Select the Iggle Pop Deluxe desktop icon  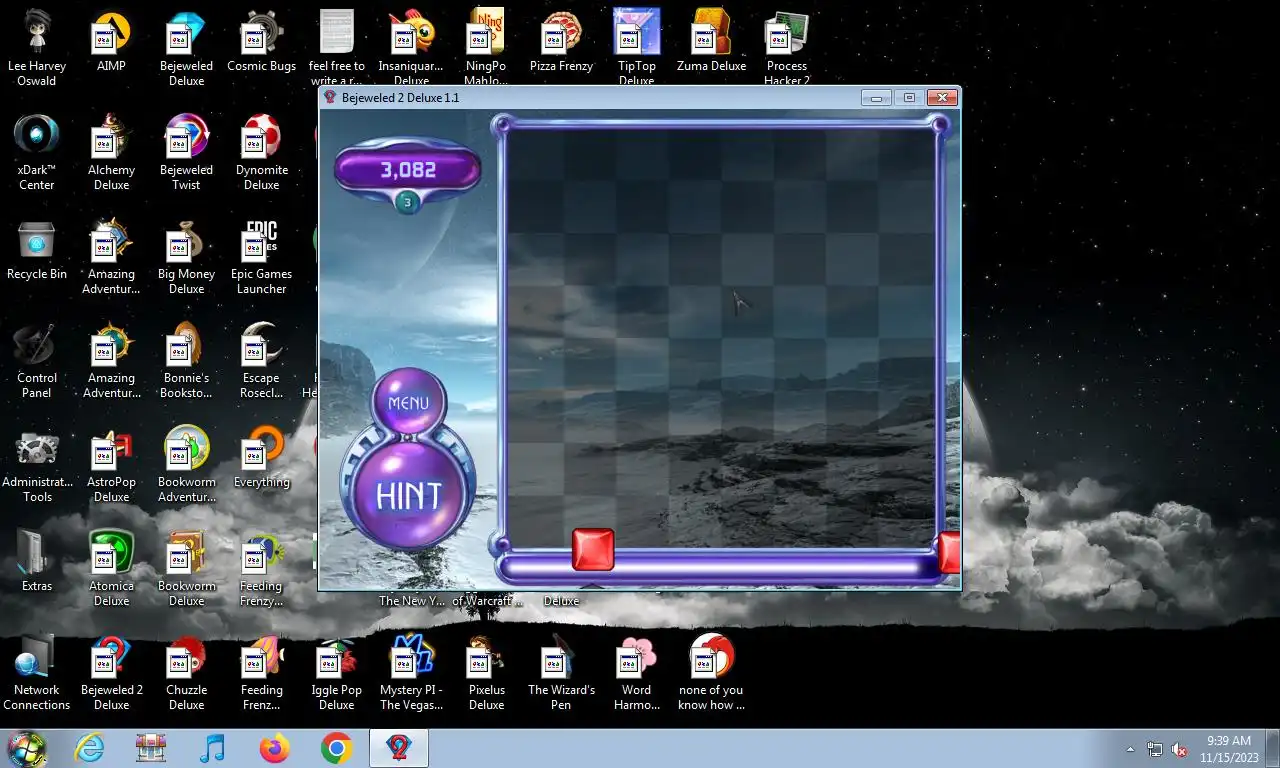click(x=337, y=671)
